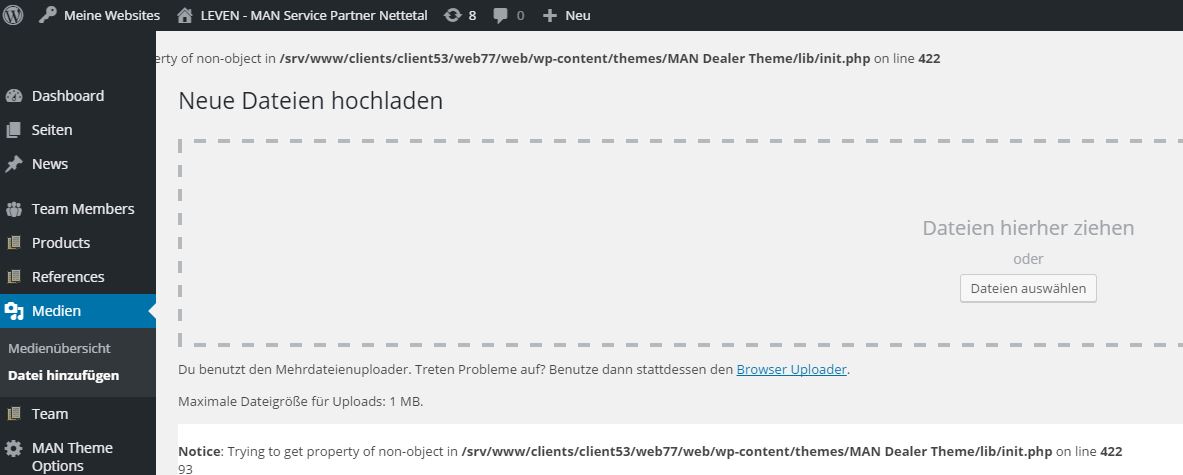1183x475 pixels.
Task: Select Datei hinzufügen submenu entry
Action: [63, 375]
